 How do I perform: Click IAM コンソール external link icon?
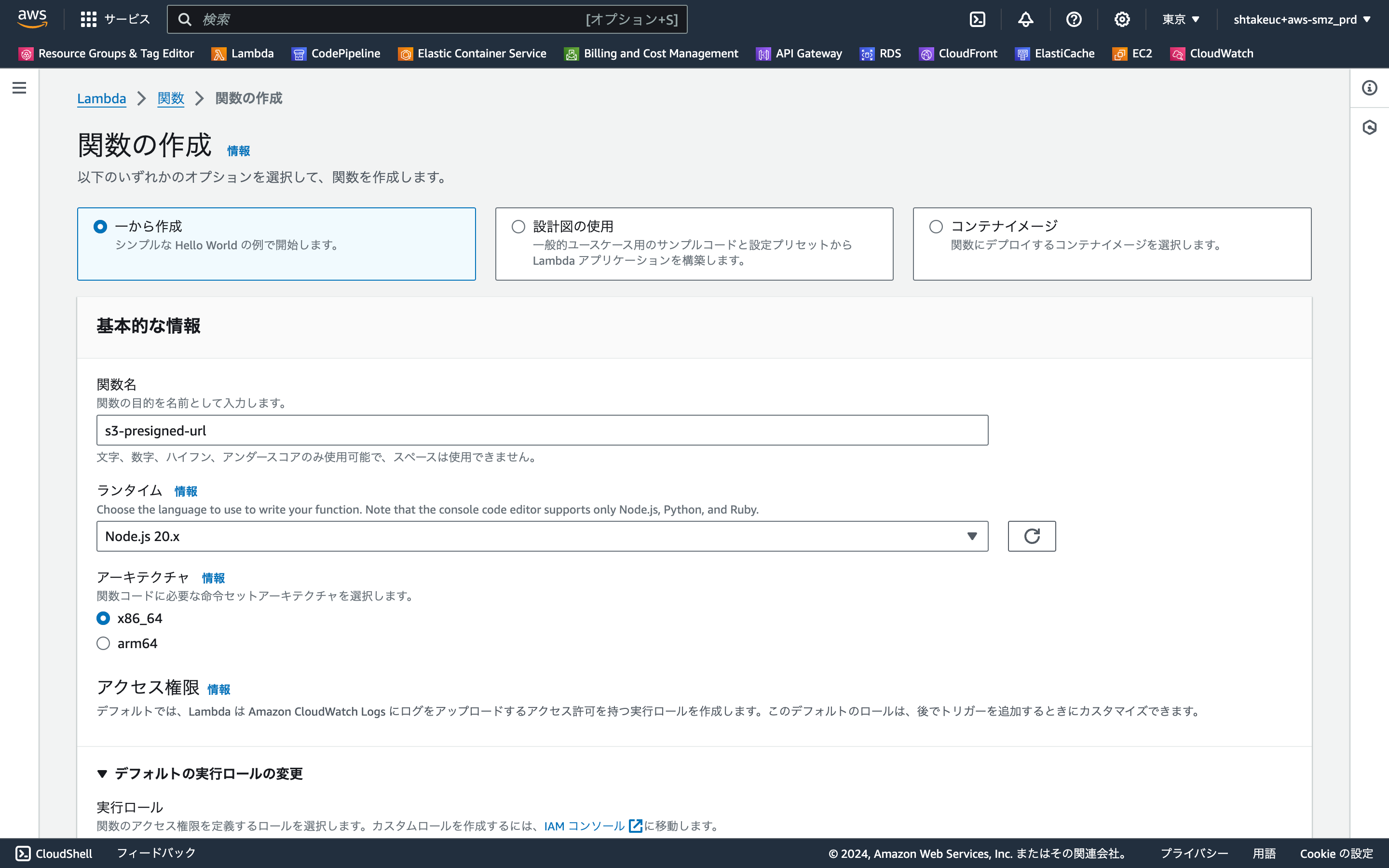[635, 826]
